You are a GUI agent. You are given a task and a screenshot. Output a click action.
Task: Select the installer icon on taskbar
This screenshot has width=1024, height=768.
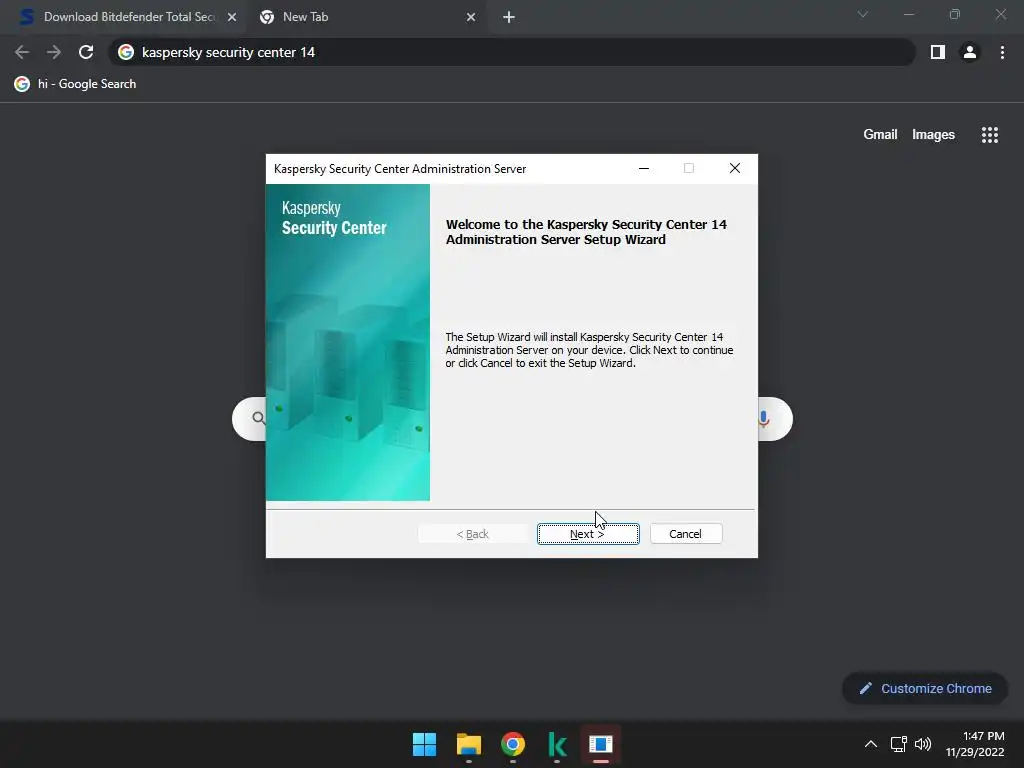click(x=601, y=744)
